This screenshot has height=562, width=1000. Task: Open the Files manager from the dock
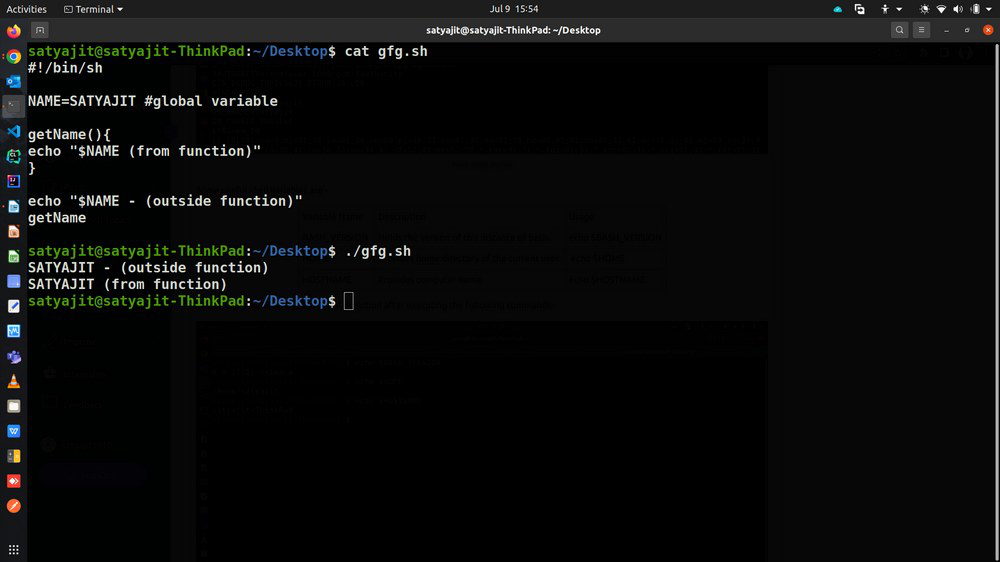[13, 406]
